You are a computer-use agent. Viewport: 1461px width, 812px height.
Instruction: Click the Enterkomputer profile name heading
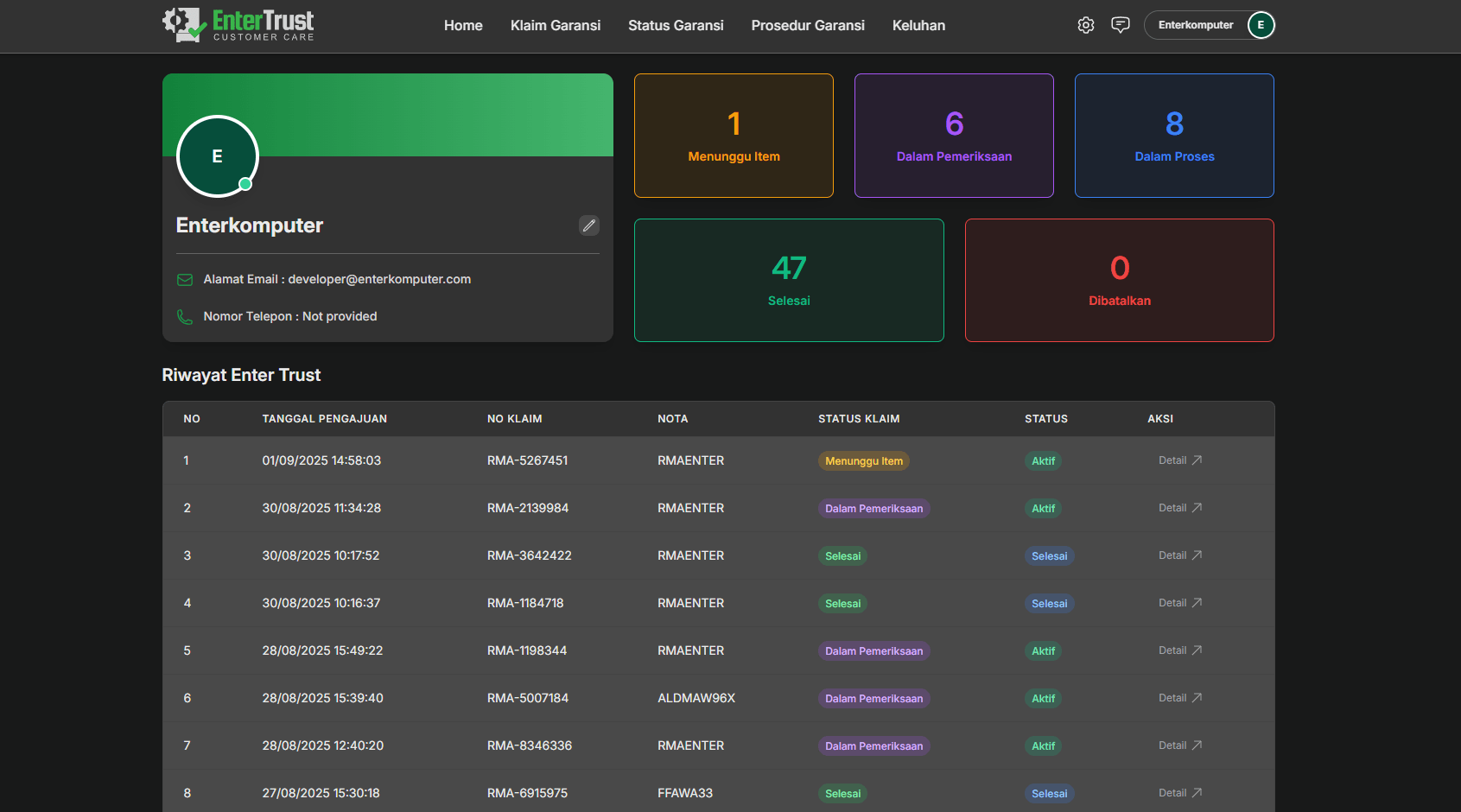point(250,225)
